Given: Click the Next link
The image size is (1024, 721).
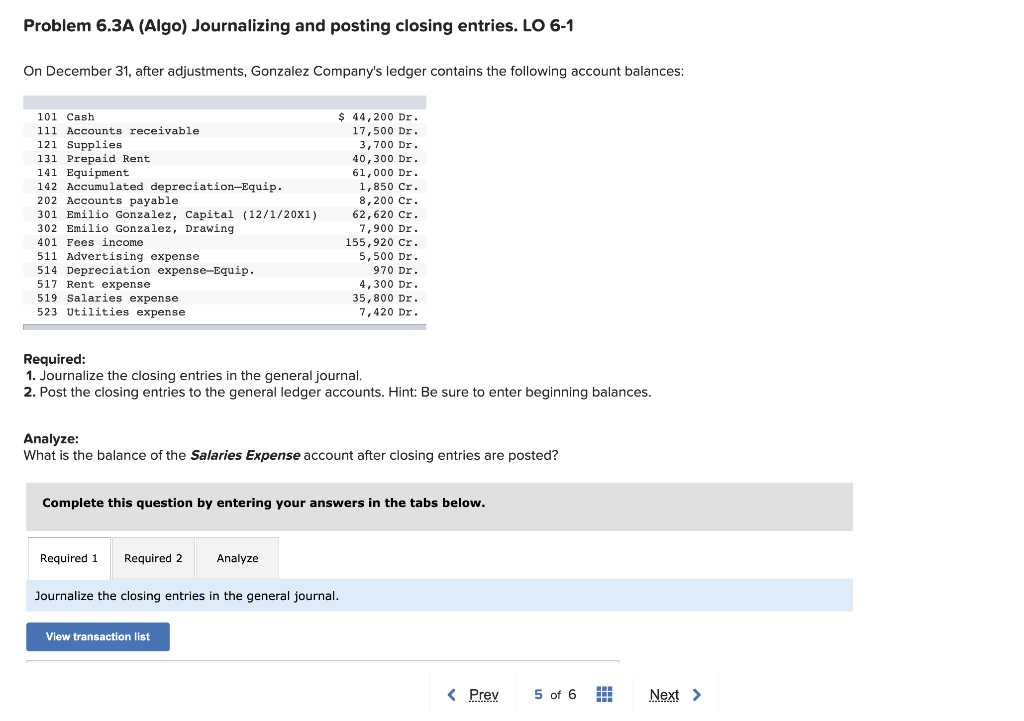Looking at the screenshot, I should [x=663, y=694].
